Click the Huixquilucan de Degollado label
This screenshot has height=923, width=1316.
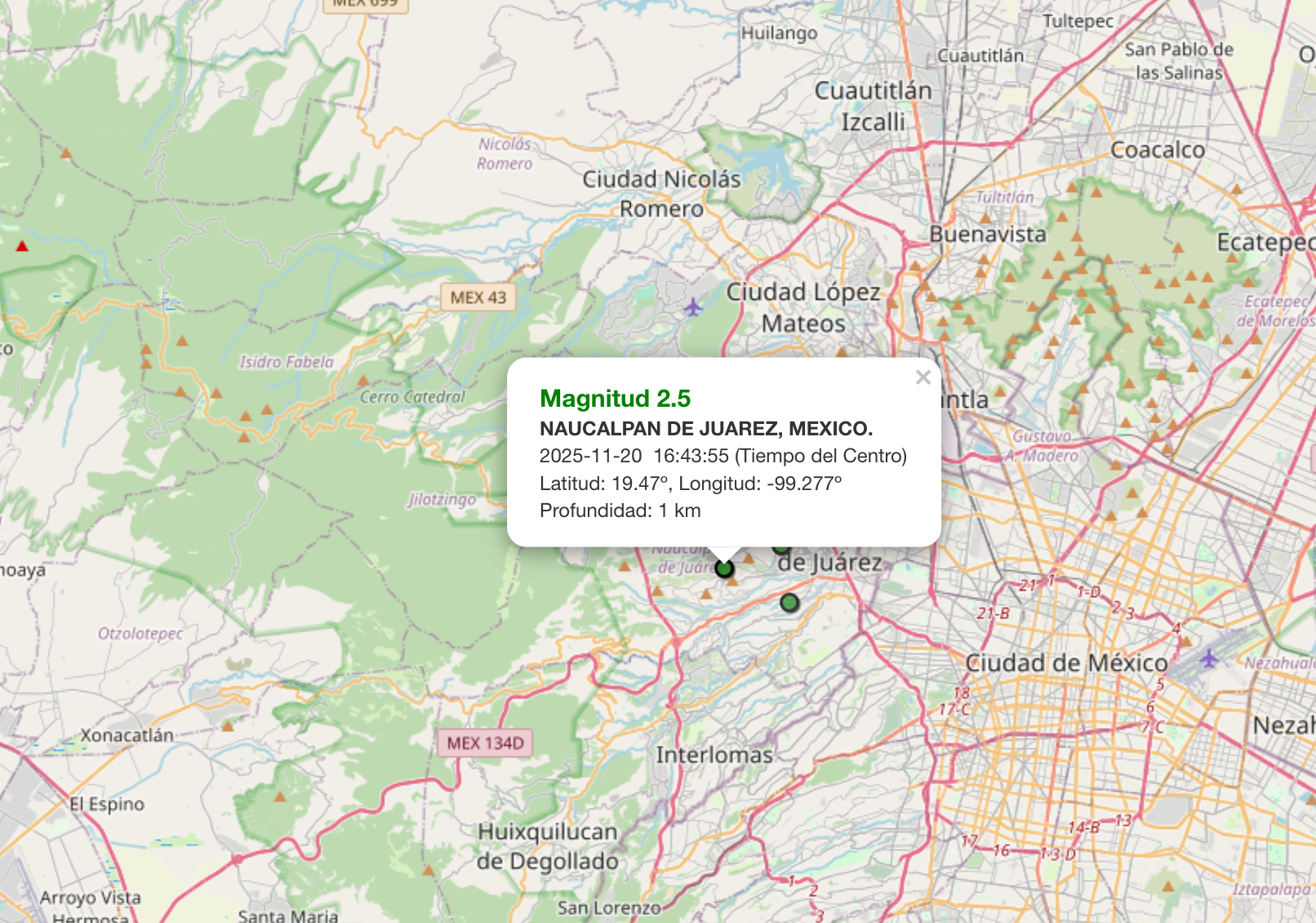[x=548, y=846]
